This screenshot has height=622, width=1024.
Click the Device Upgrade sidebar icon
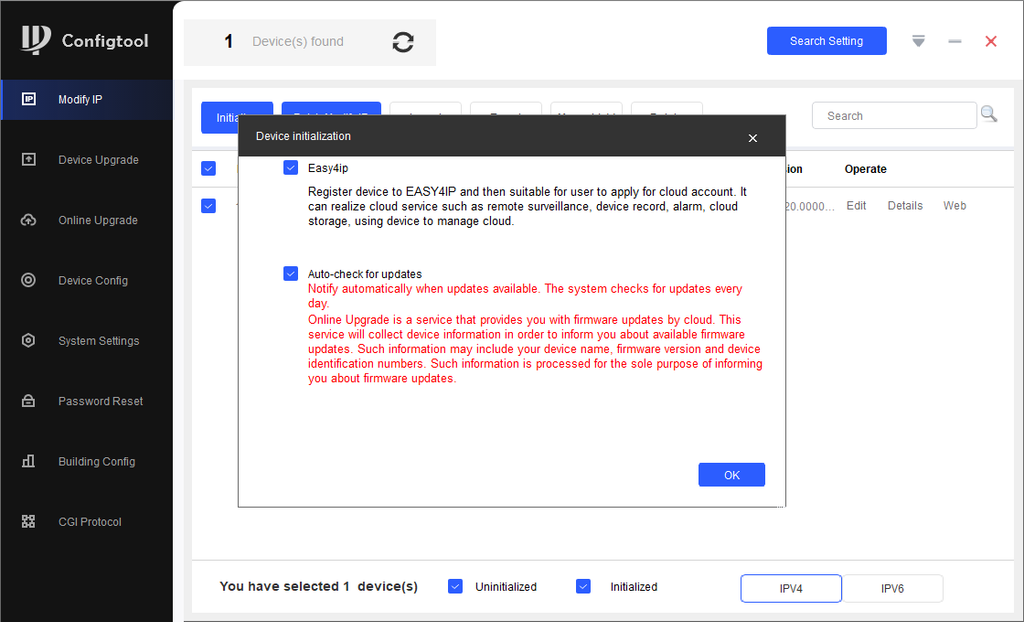tap(29, 159)
